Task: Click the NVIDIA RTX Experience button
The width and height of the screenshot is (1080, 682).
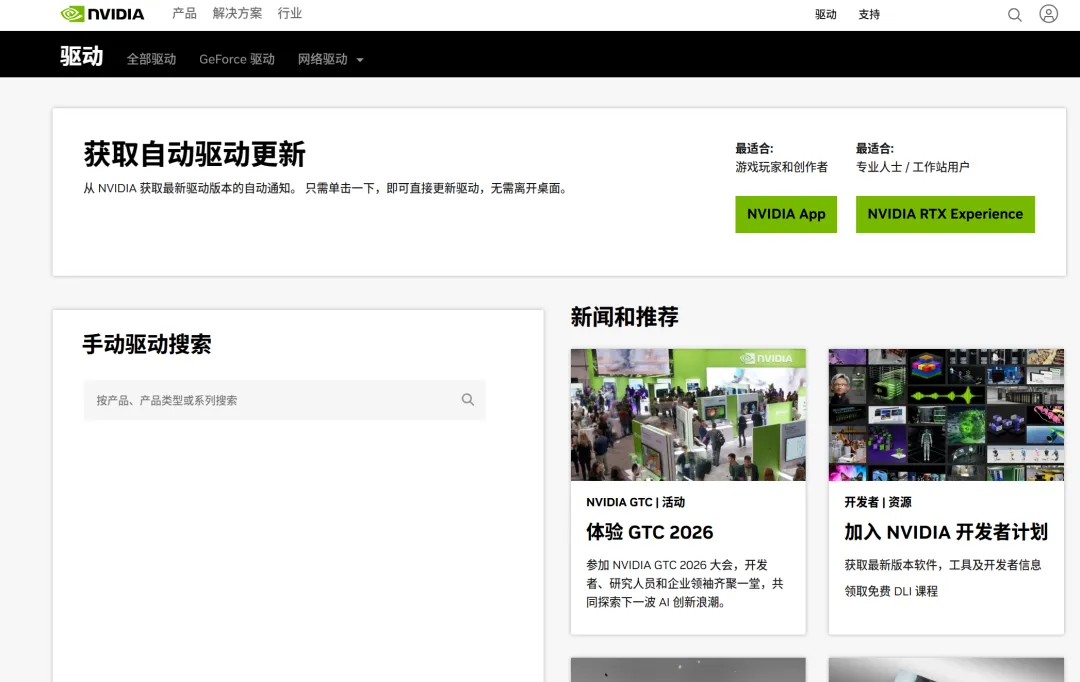Action: pos(945,214)
